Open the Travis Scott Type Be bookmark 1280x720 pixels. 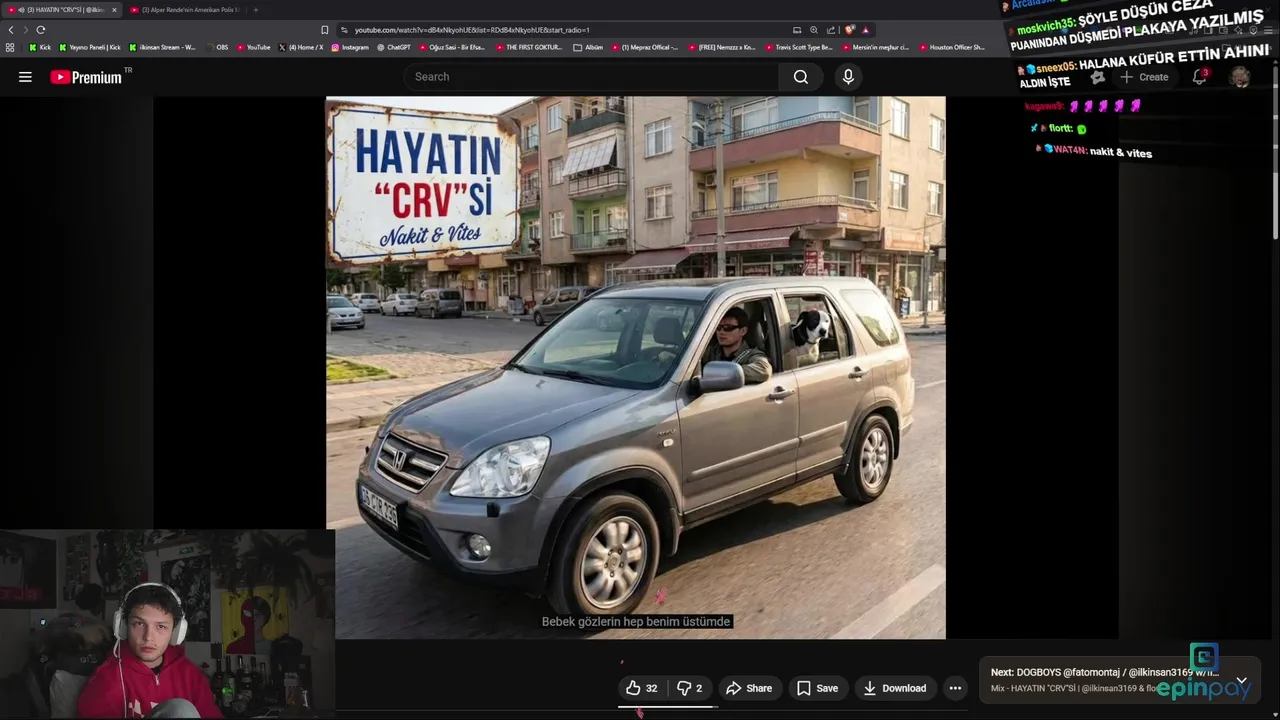tap(798, 47)
